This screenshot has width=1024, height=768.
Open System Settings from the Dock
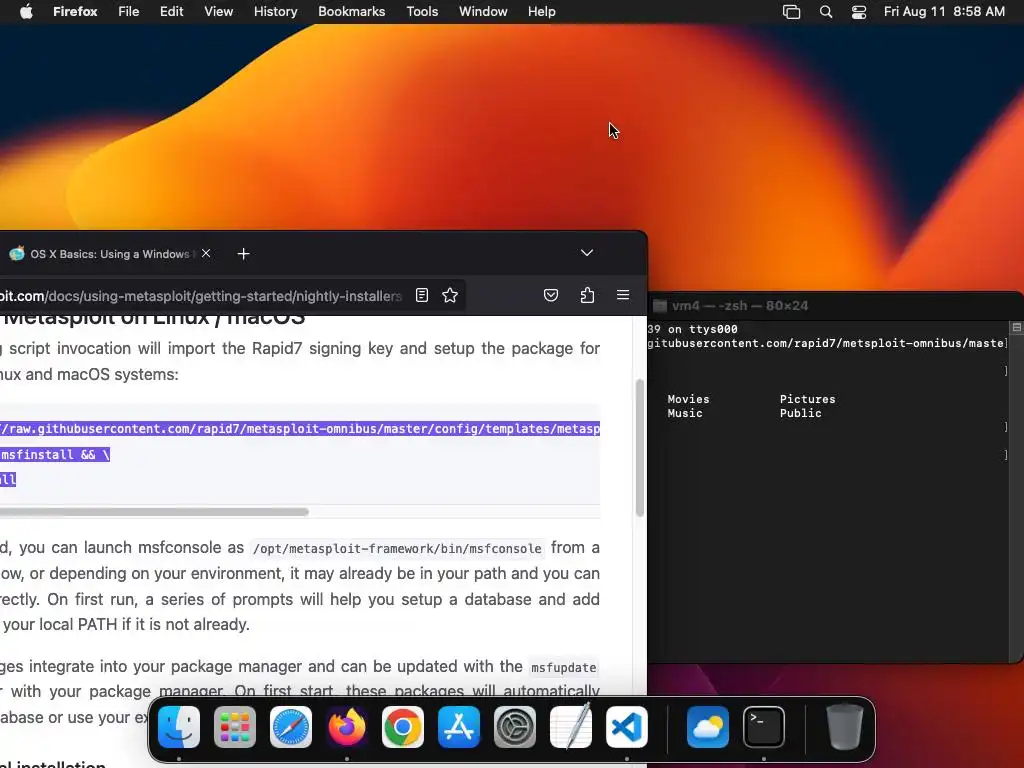click(x=515, y=727)
